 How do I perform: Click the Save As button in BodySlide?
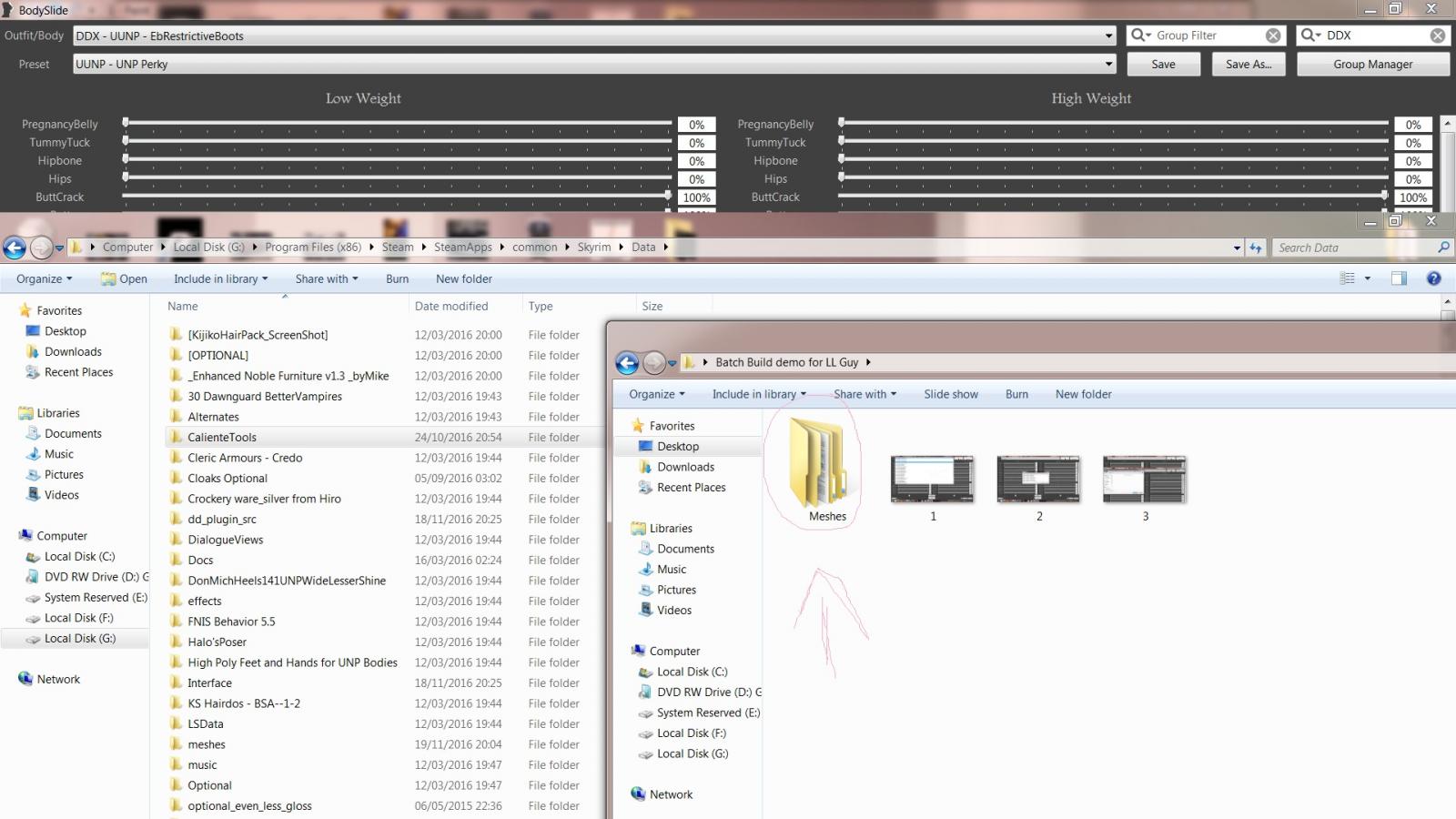tap(1248, 64)
